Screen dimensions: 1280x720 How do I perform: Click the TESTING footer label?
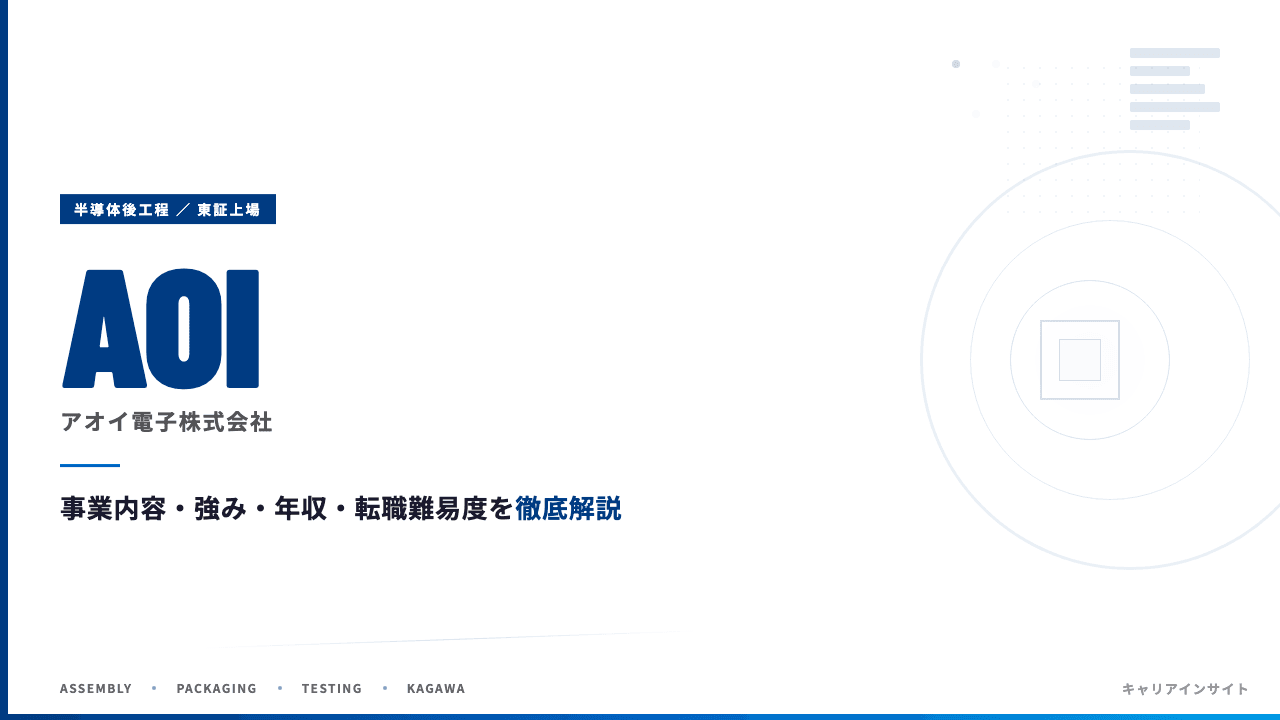tap(332, 689)
